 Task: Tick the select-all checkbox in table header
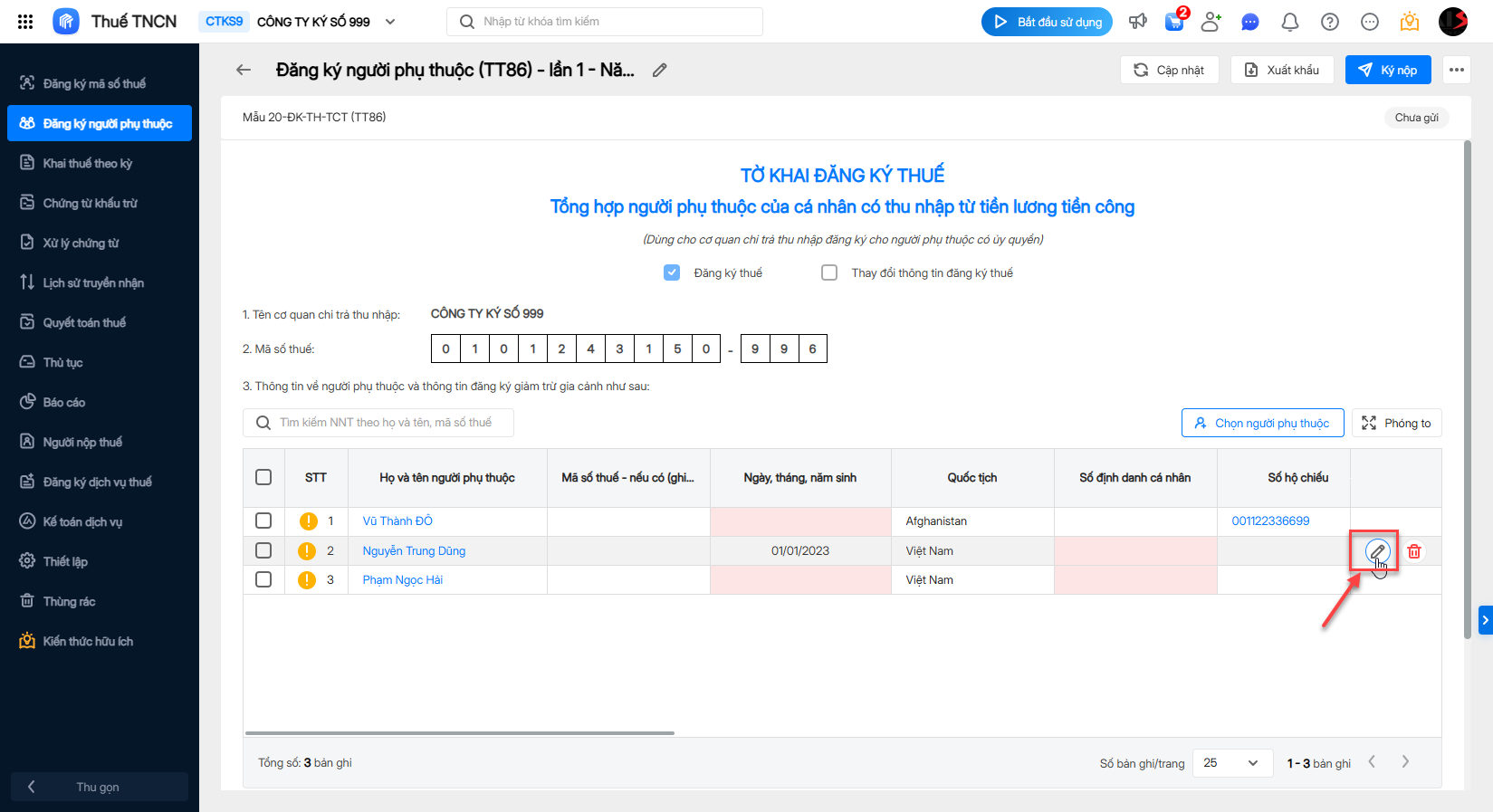pos(263,477)
